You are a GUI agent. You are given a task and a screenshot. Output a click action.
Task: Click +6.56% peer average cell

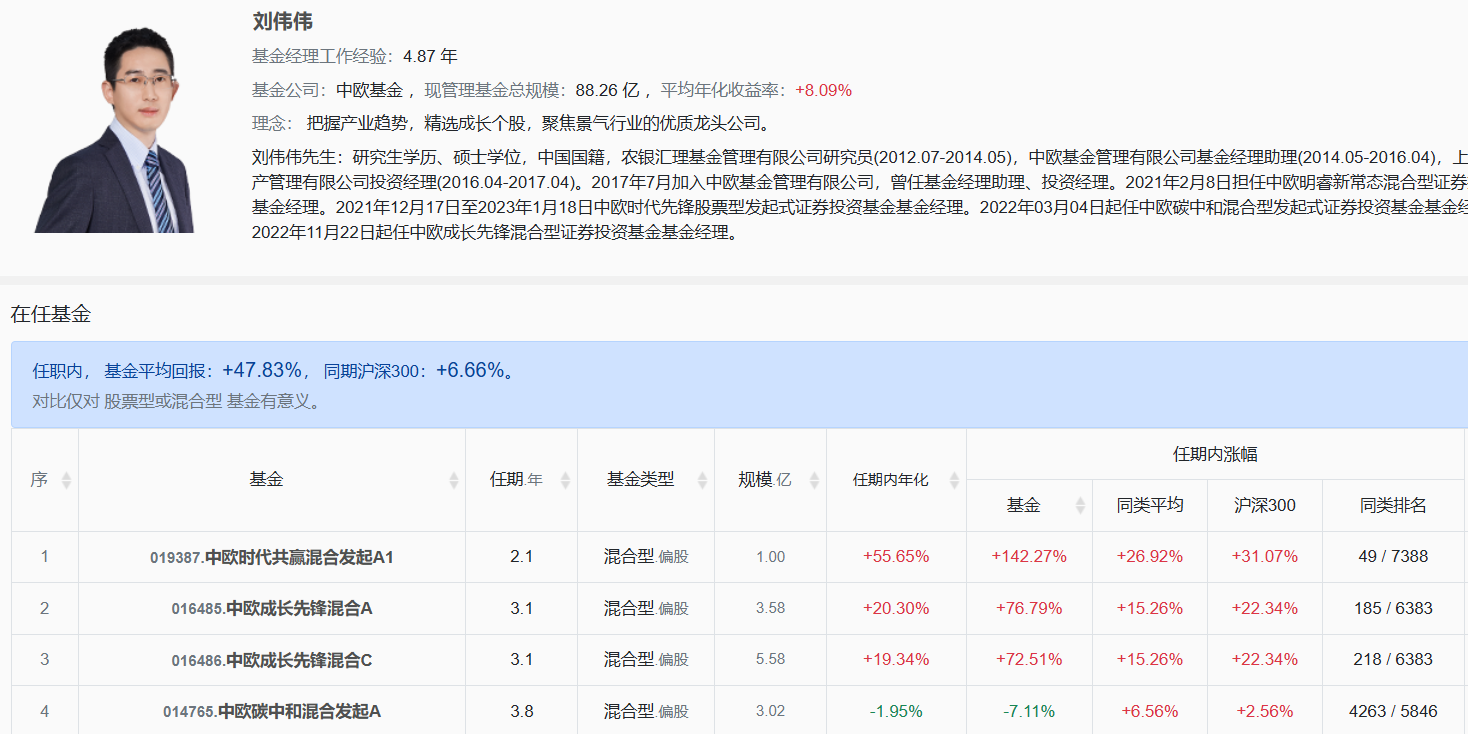click(1150, 711)
